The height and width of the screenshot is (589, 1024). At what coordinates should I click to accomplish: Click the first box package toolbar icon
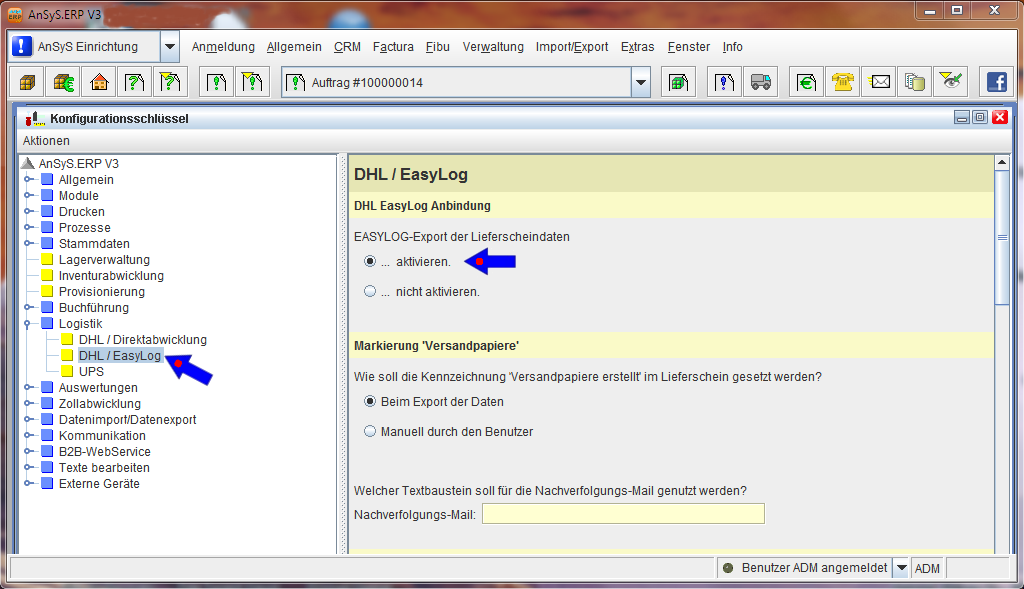pyautogui.click(x=27, y=82)
